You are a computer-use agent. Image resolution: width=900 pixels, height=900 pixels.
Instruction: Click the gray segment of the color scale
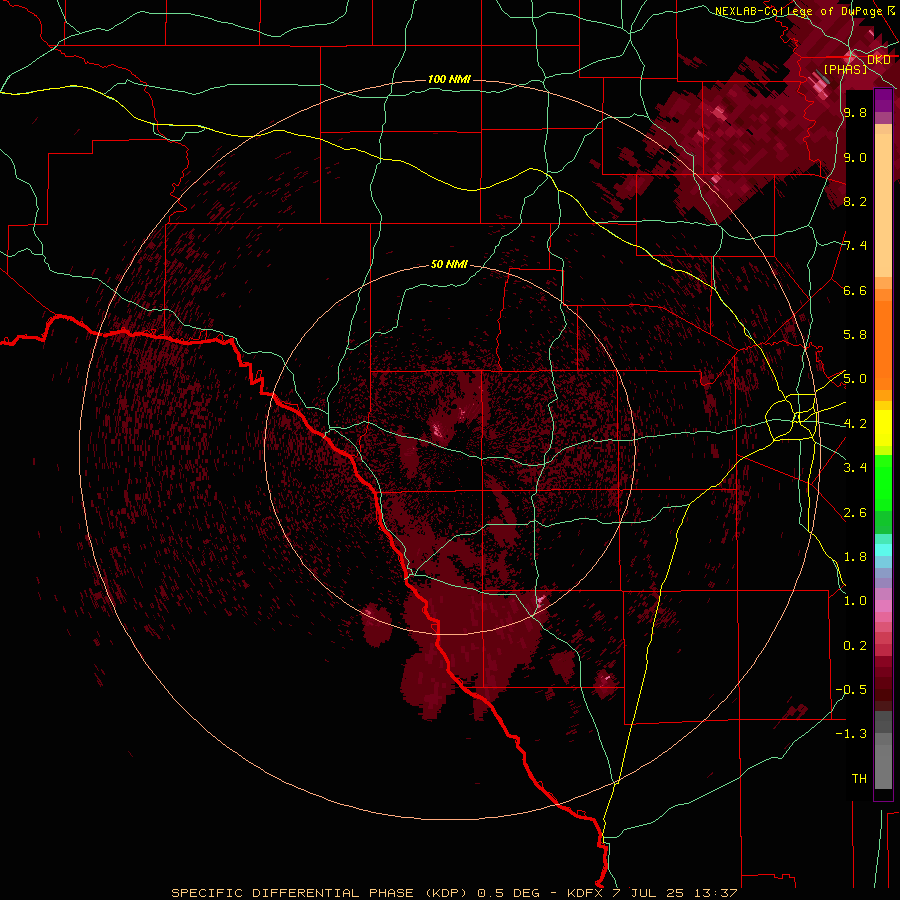click(x=883, y=750)
